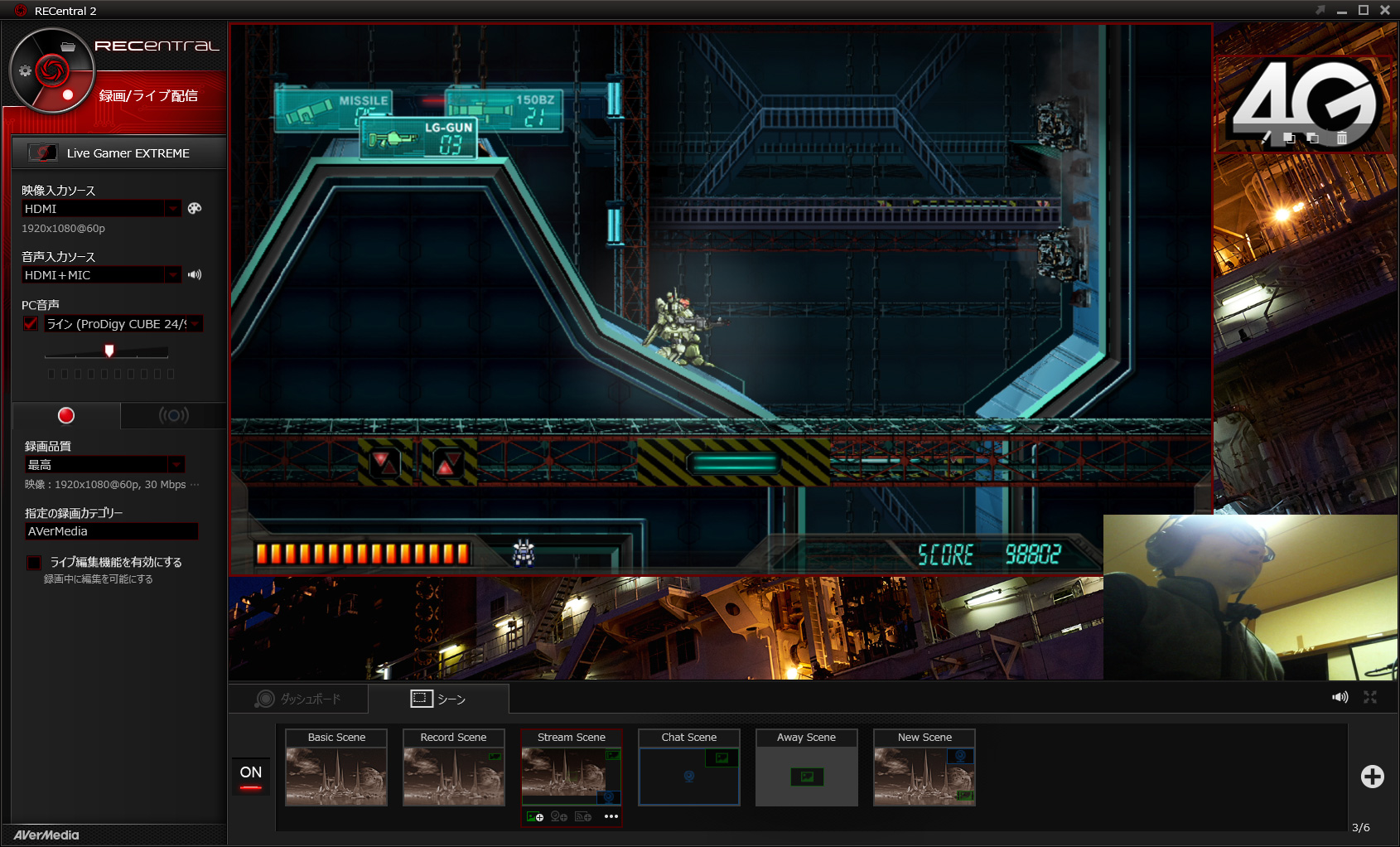Adjust the PC audio volume slider handle
The height and width of the screenshot is (847, 1400).
point(109,351)
